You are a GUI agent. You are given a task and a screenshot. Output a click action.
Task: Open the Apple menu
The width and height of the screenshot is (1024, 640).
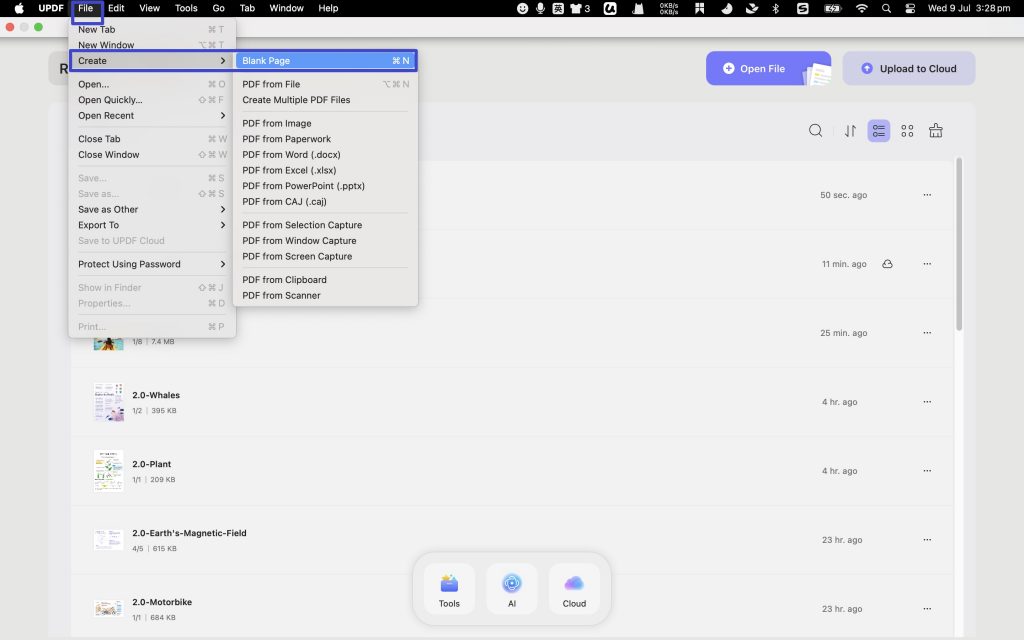(x=19, y=8)
